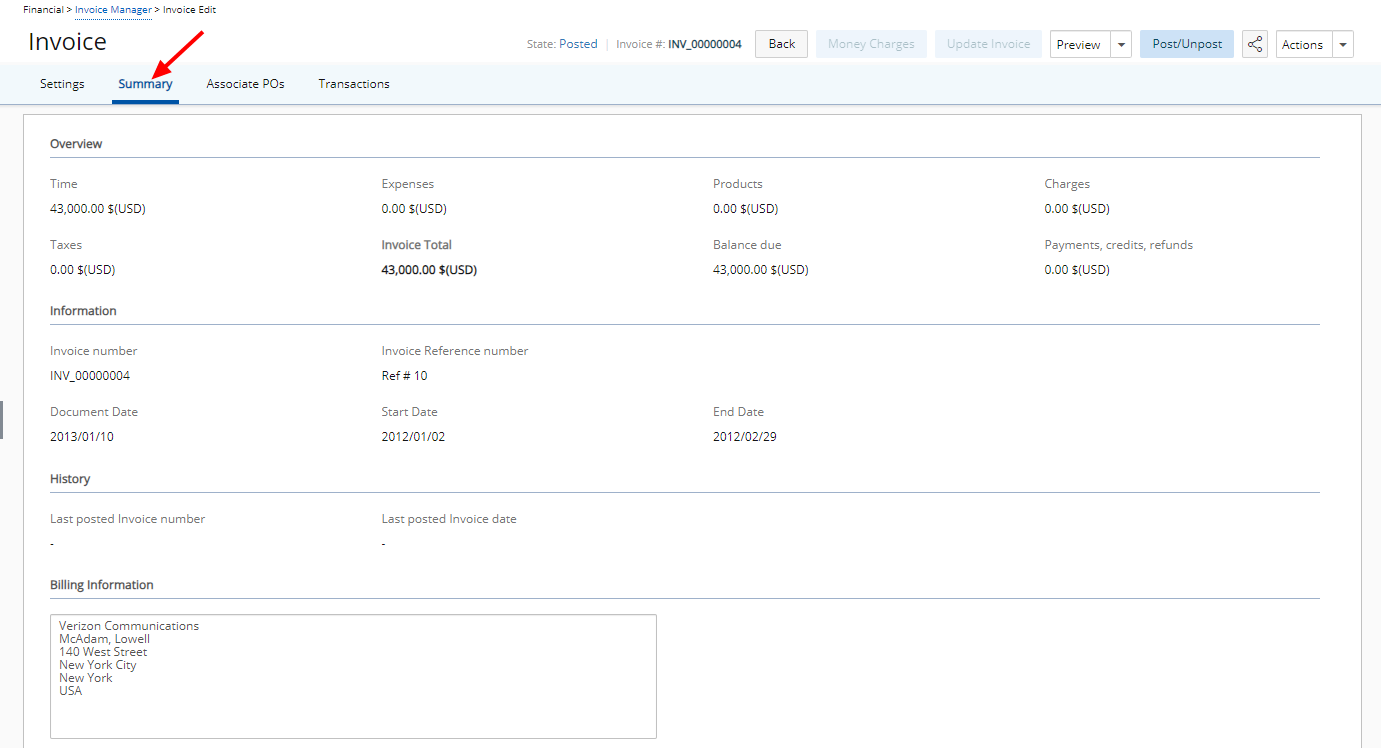
Task: Click the Financial breadcrumb text
Action: click(x=44, y=10)
